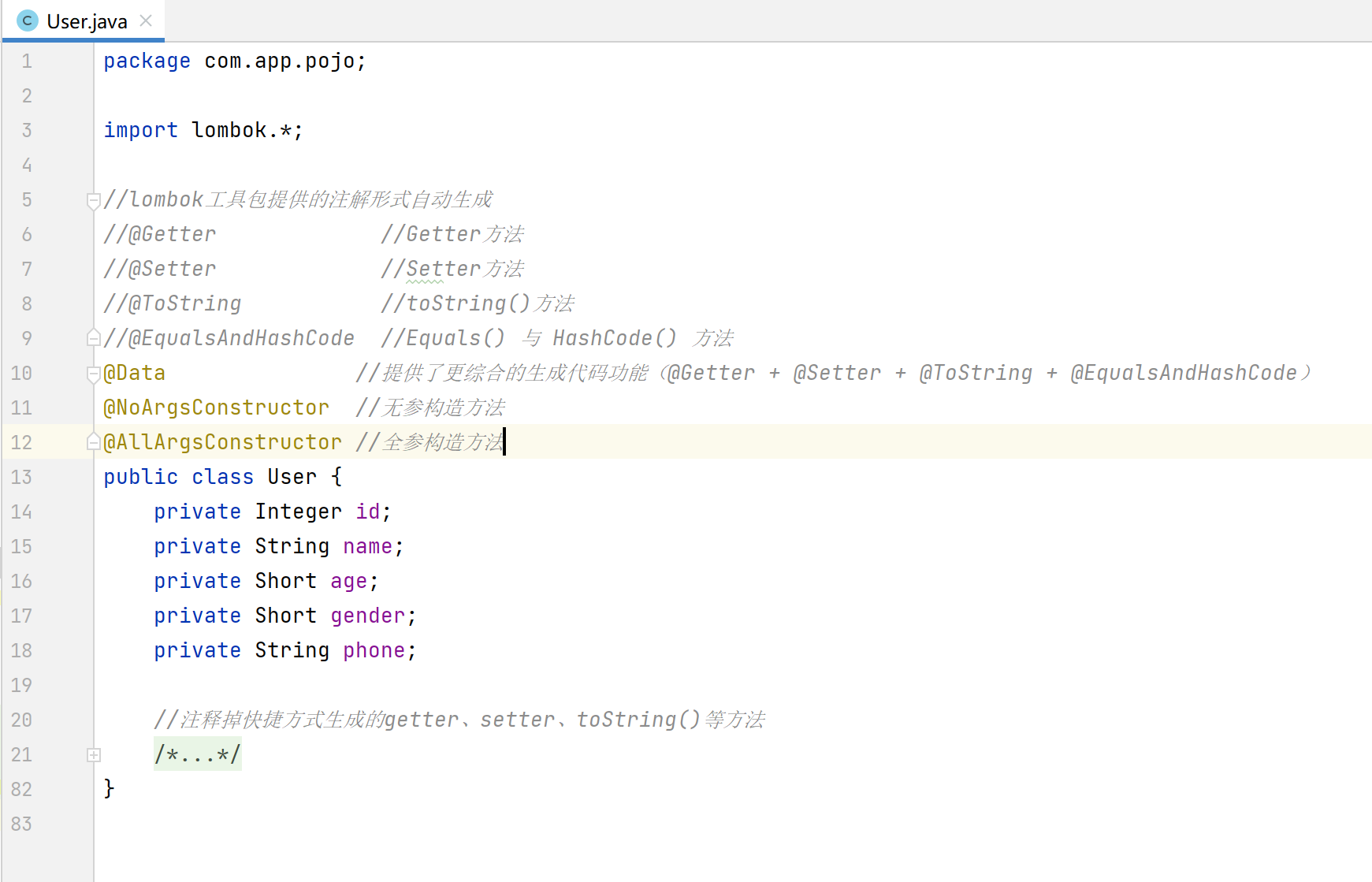
Task: Click the commented //@Getter text
Action: [x=160, y=234]
